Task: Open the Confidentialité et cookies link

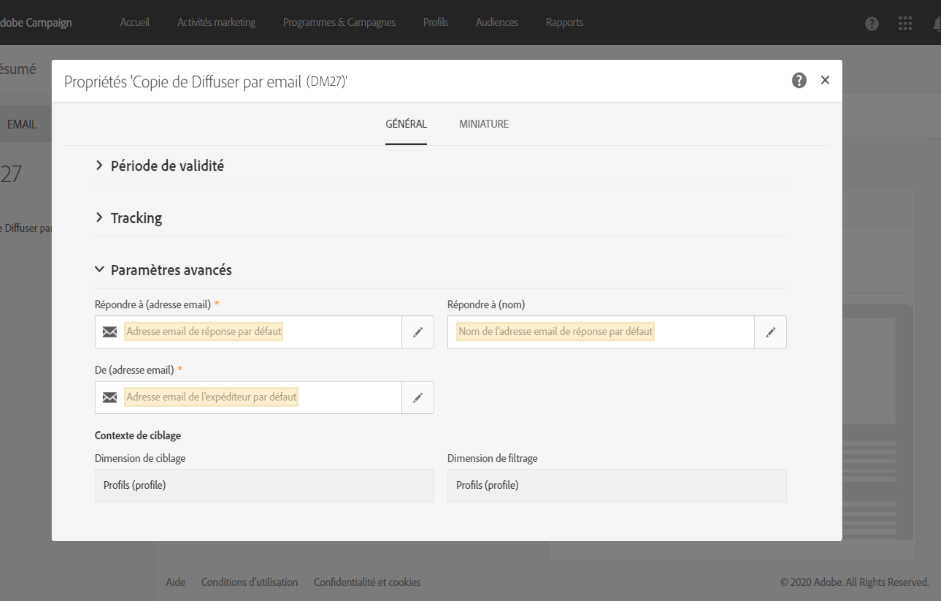Action: pos(367,582)
